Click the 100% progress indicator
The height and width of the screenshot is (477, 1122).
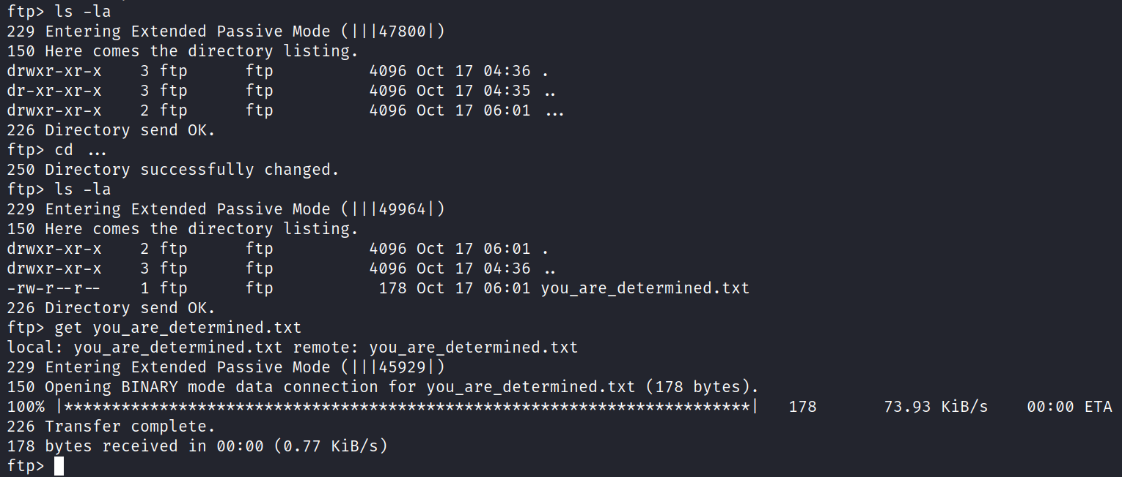click(x=26, y=406)
